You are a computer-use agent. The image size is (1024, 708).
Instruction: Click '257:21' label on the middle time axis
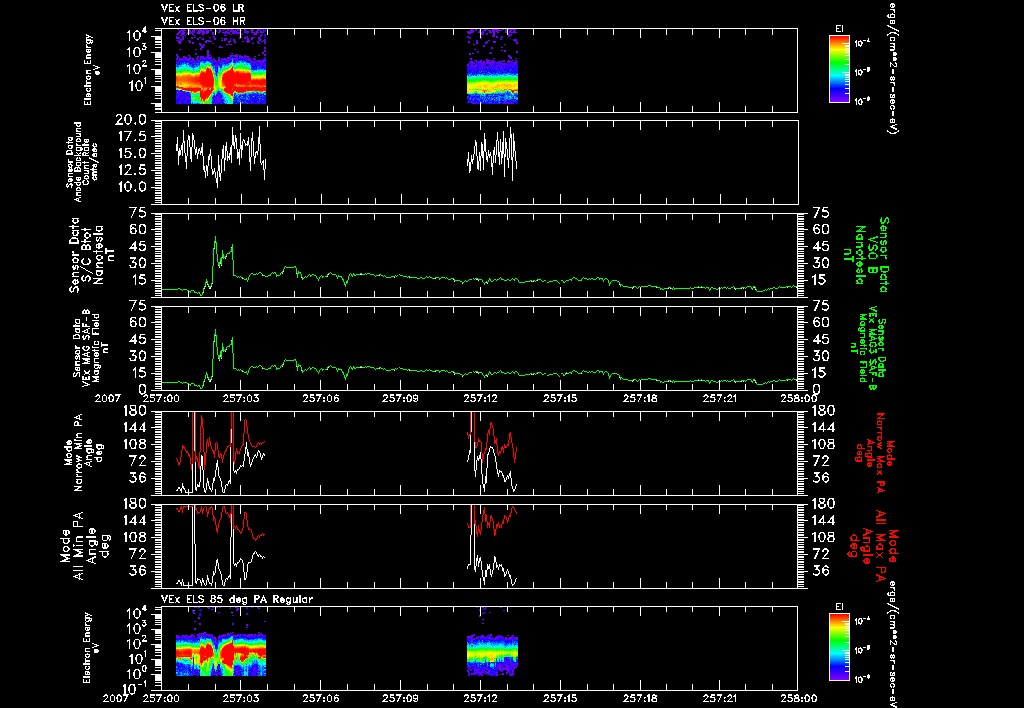click(x=719, y=398)
